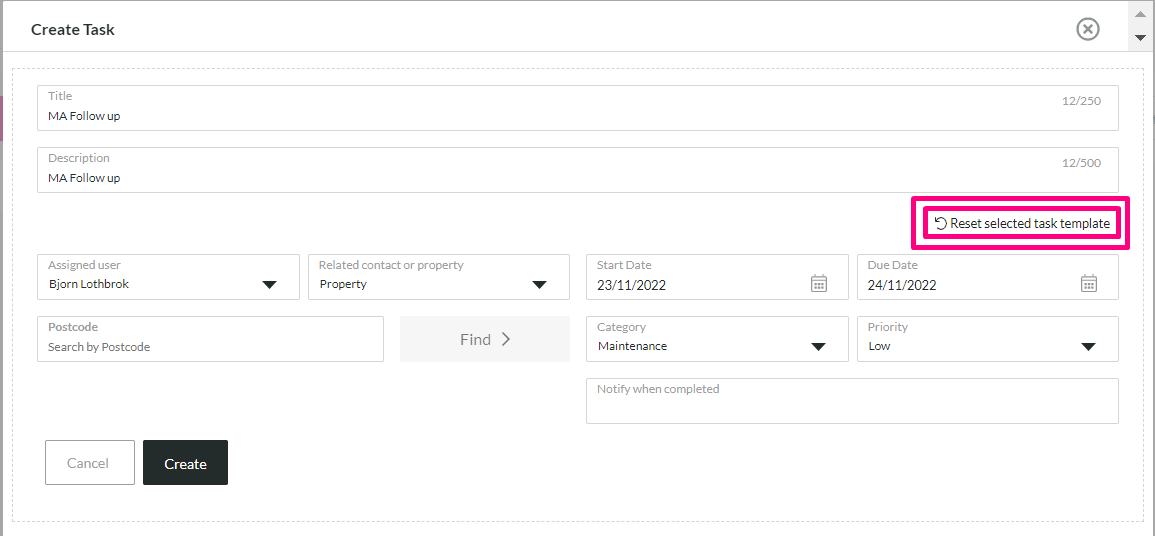Click the Find postcode button
The image size is (1155, 536).
tap(485, 339)
